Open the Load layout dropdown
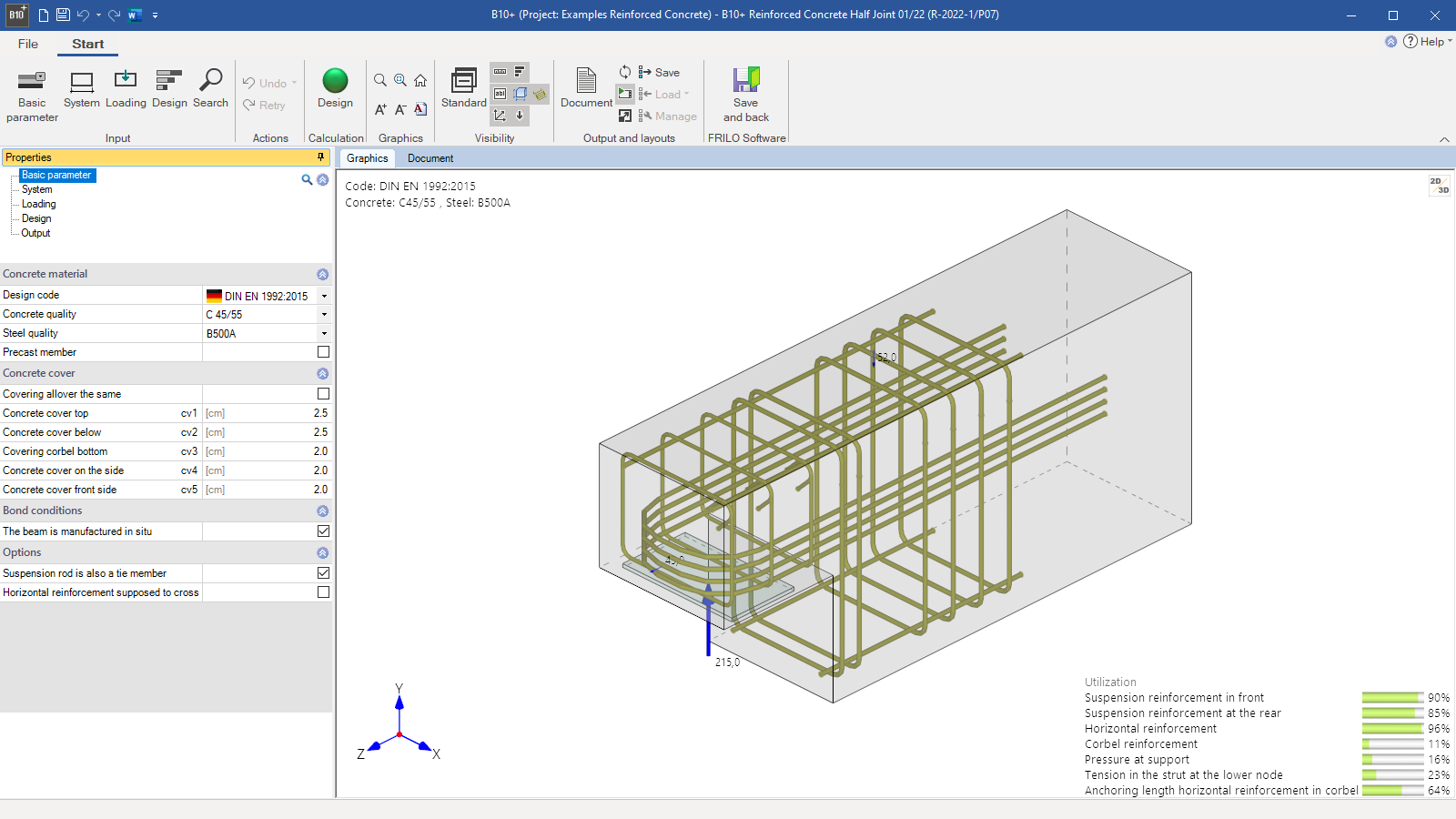 663,94
